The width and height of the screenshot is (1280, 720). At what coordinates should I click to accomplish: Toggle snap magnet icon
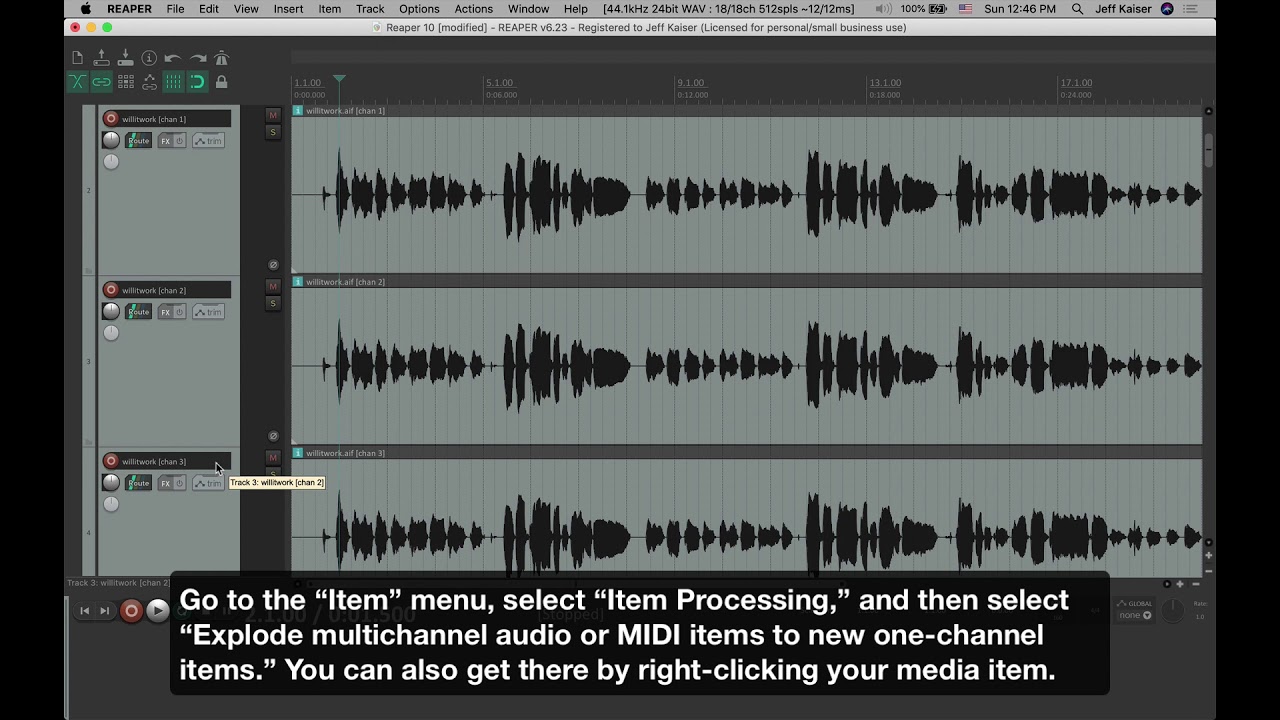pyautogui.click(x=198, y=82)
